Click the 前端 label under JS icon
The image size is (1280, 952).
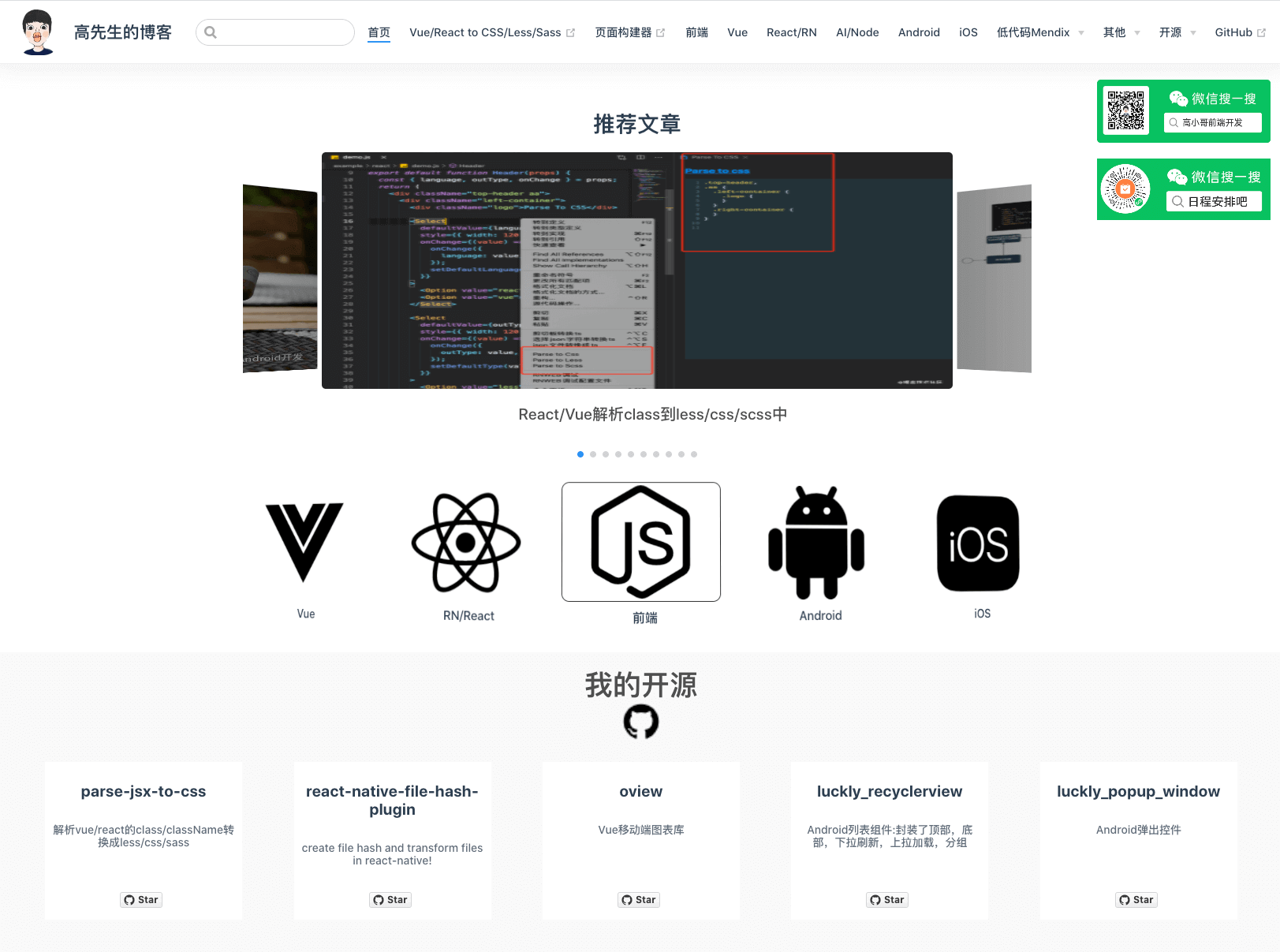[x=645, y=618]
